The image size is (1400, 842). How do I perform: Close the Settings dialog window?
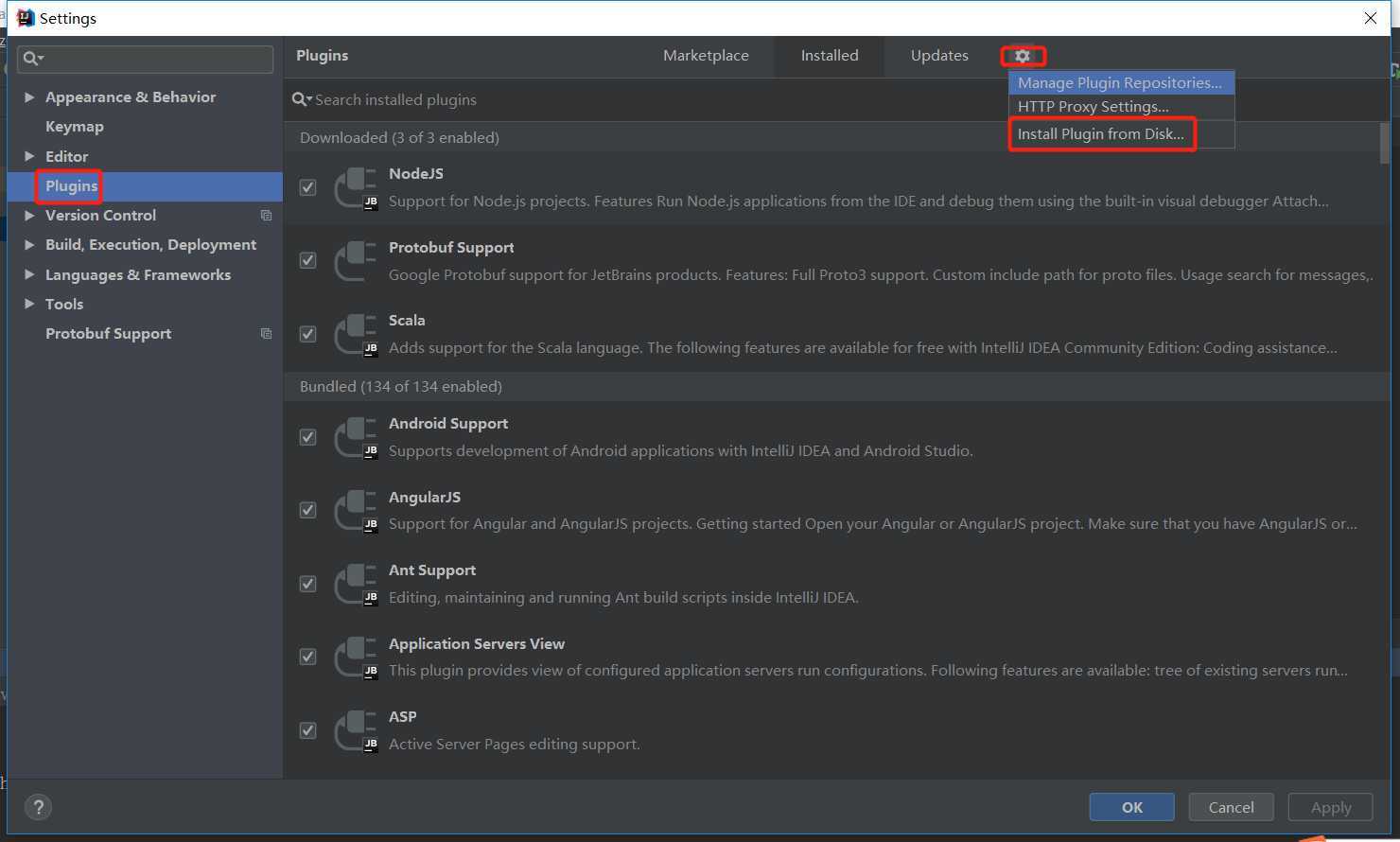click(x=1370, y=18)
